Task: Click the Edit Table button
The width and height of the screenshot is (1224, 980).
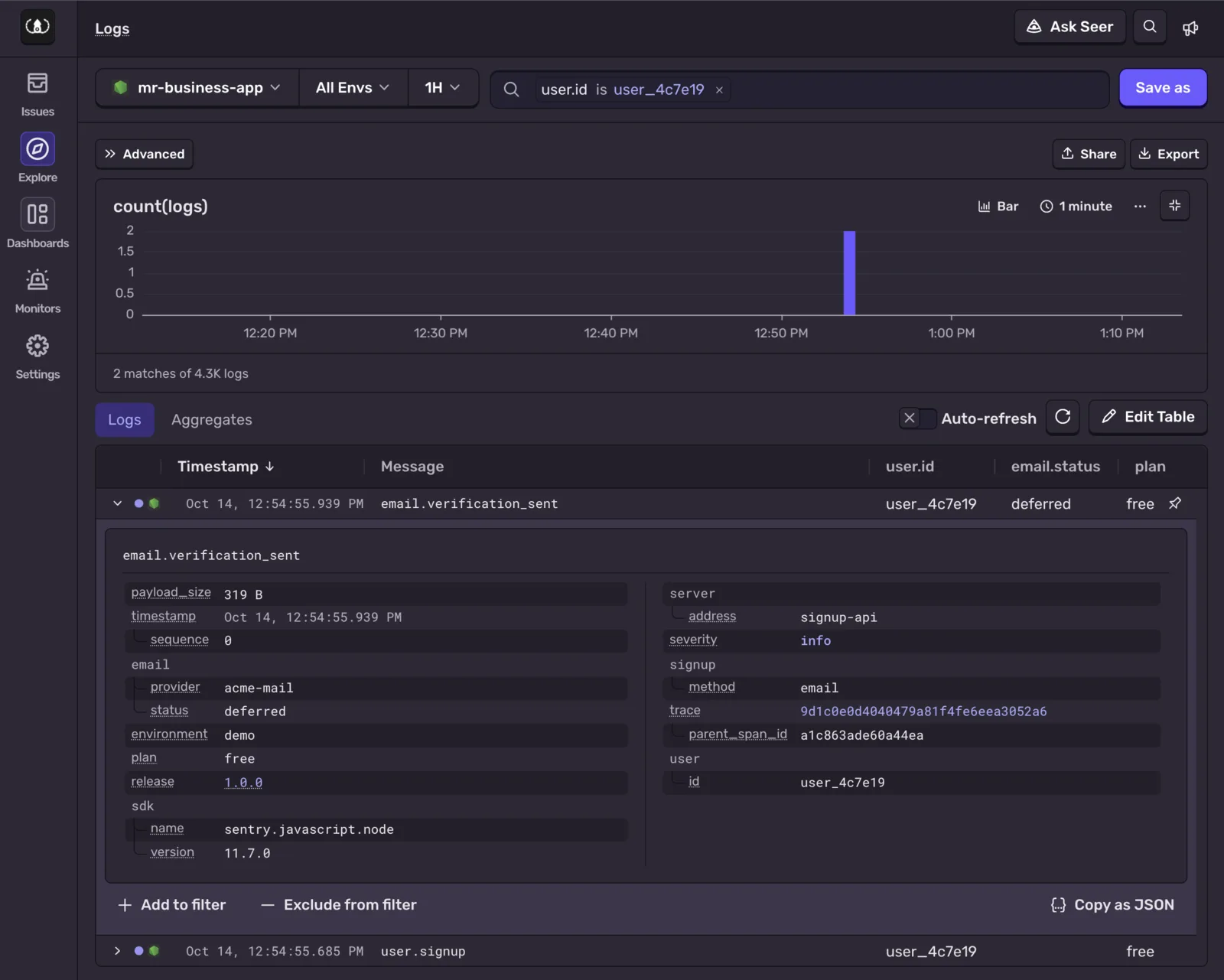Action: [x=1148, y=418]
